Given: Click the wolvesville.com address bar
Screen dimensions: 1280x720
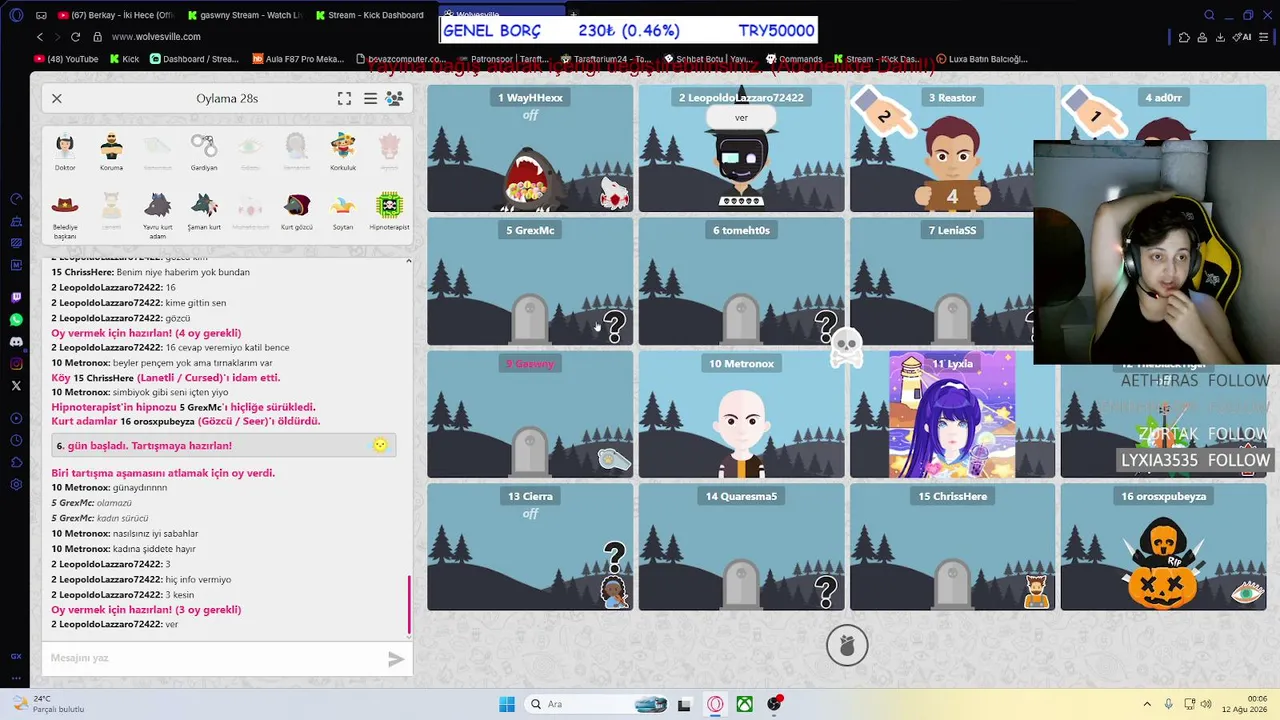Looking at the screenshot, I should (156, 37).
